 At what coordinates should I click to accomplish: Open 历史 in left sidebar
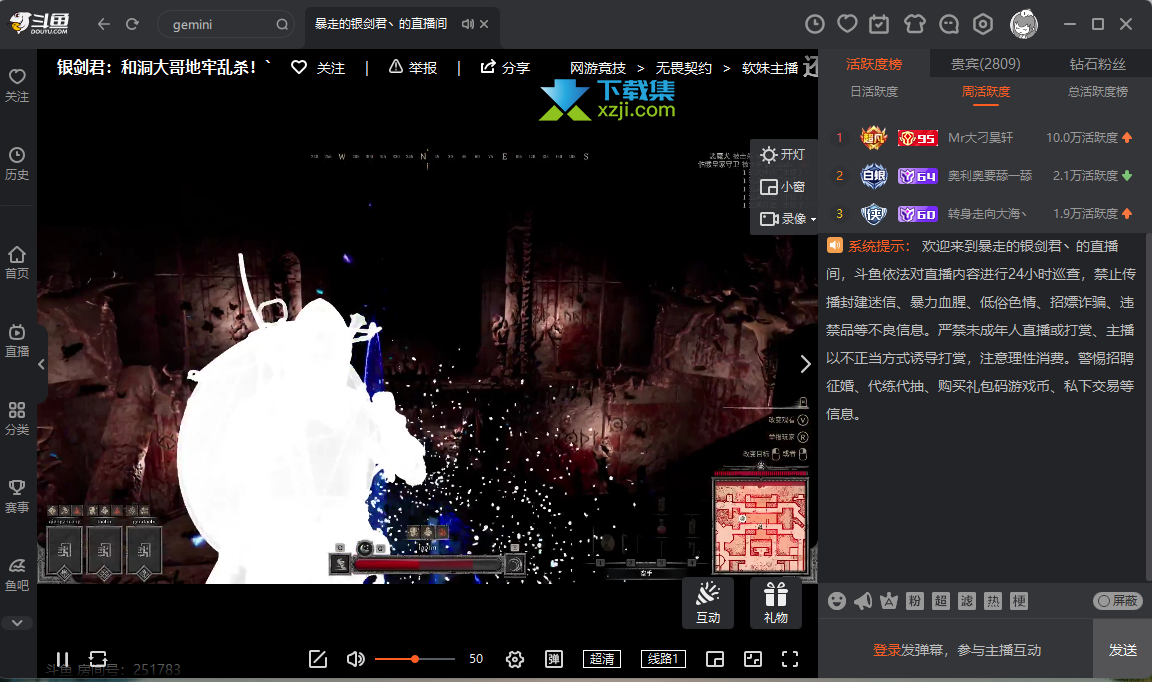click(x=17, y=163)
